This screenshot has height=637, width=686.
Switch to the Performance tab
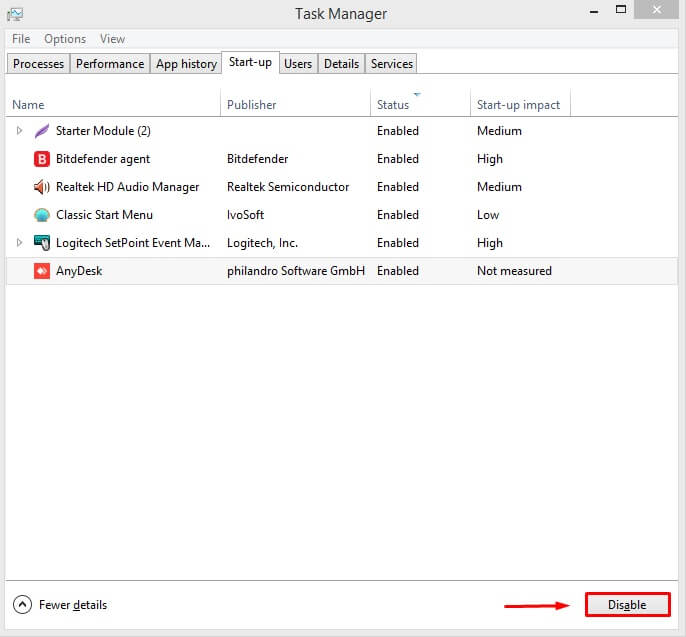coord(110,64)
